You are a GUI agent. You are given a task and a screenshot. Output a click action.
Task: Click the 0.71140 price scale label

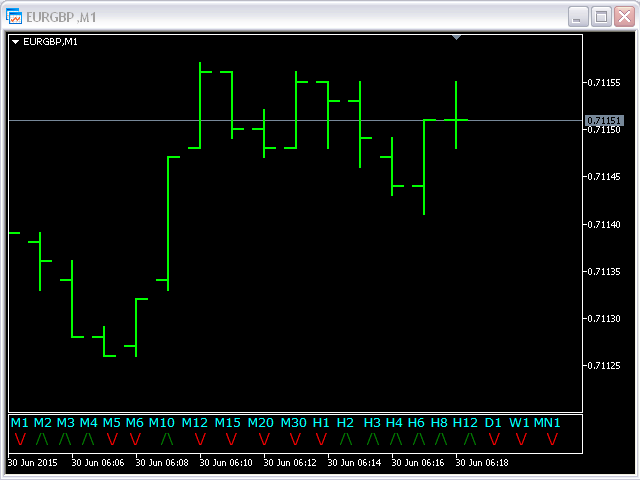[604, 224]
